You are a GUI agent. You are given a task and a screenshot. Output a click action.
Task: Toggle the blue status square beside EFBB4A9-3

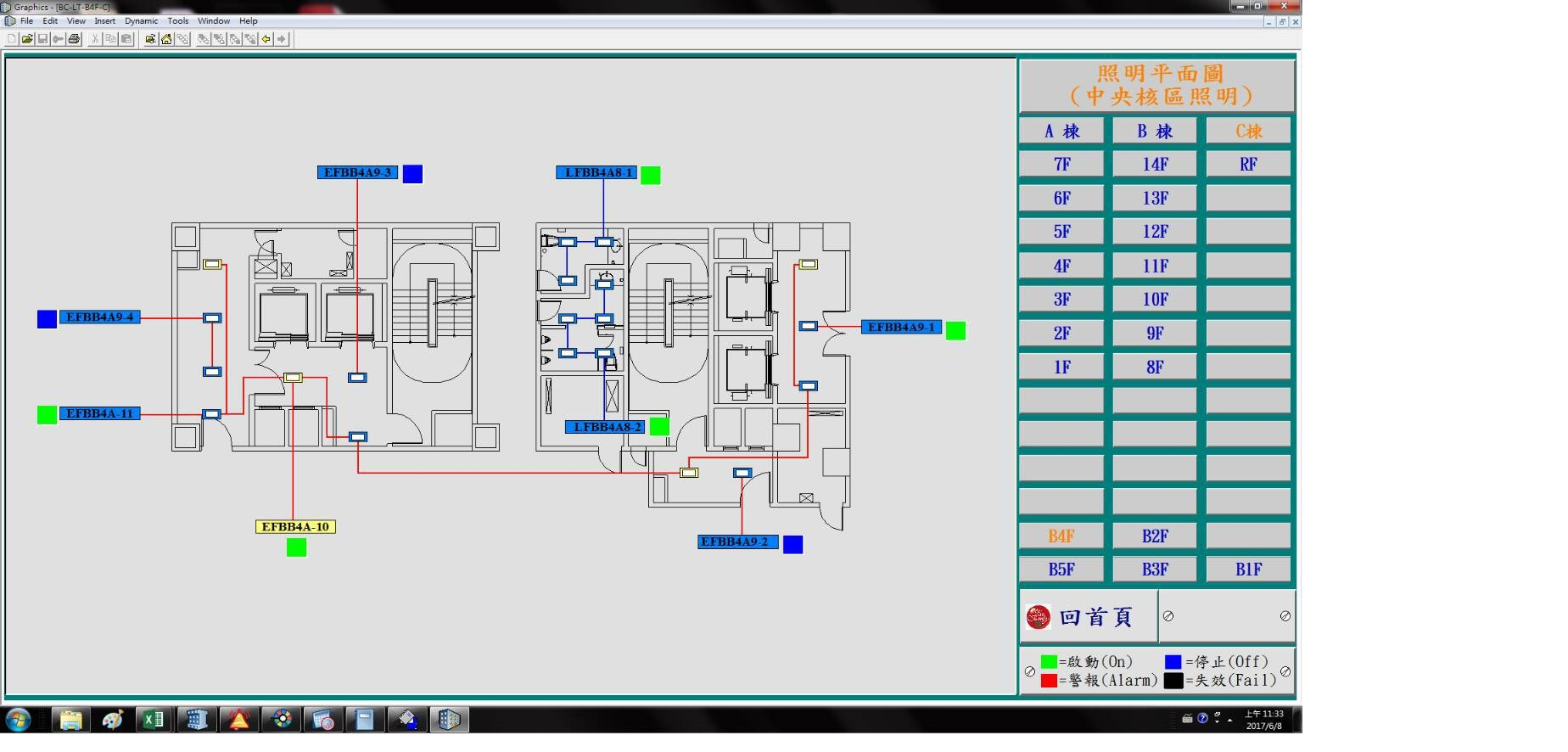click(412, 174)
